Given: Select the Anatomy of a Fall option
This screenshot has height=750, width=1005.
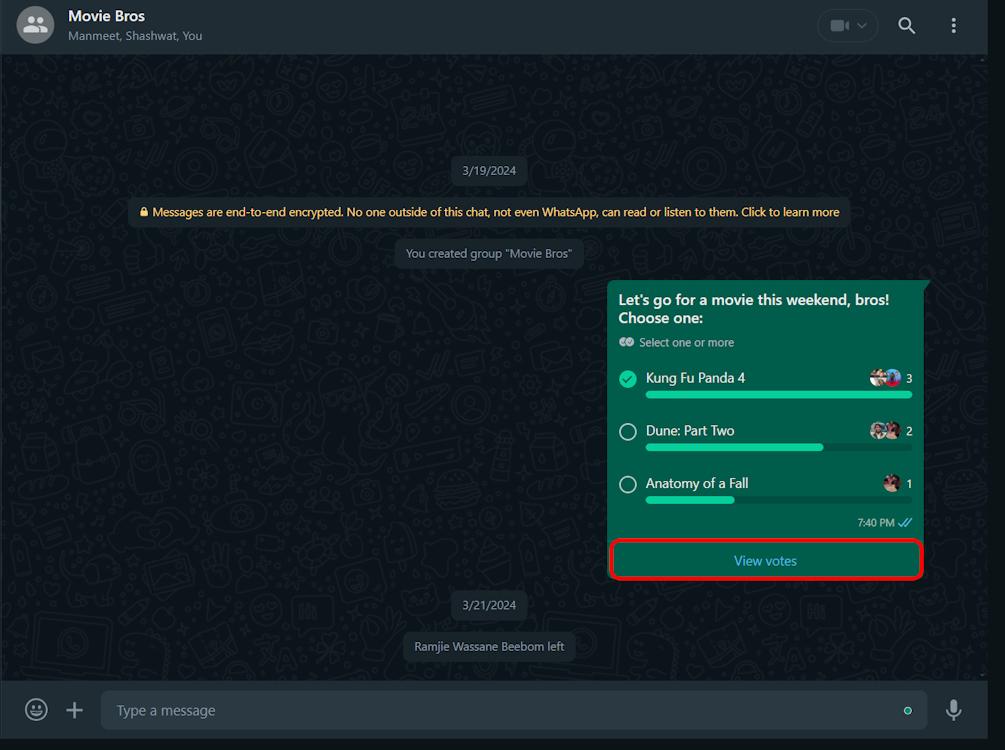Looking at the screenshot, I should click(x=627, y=484).
